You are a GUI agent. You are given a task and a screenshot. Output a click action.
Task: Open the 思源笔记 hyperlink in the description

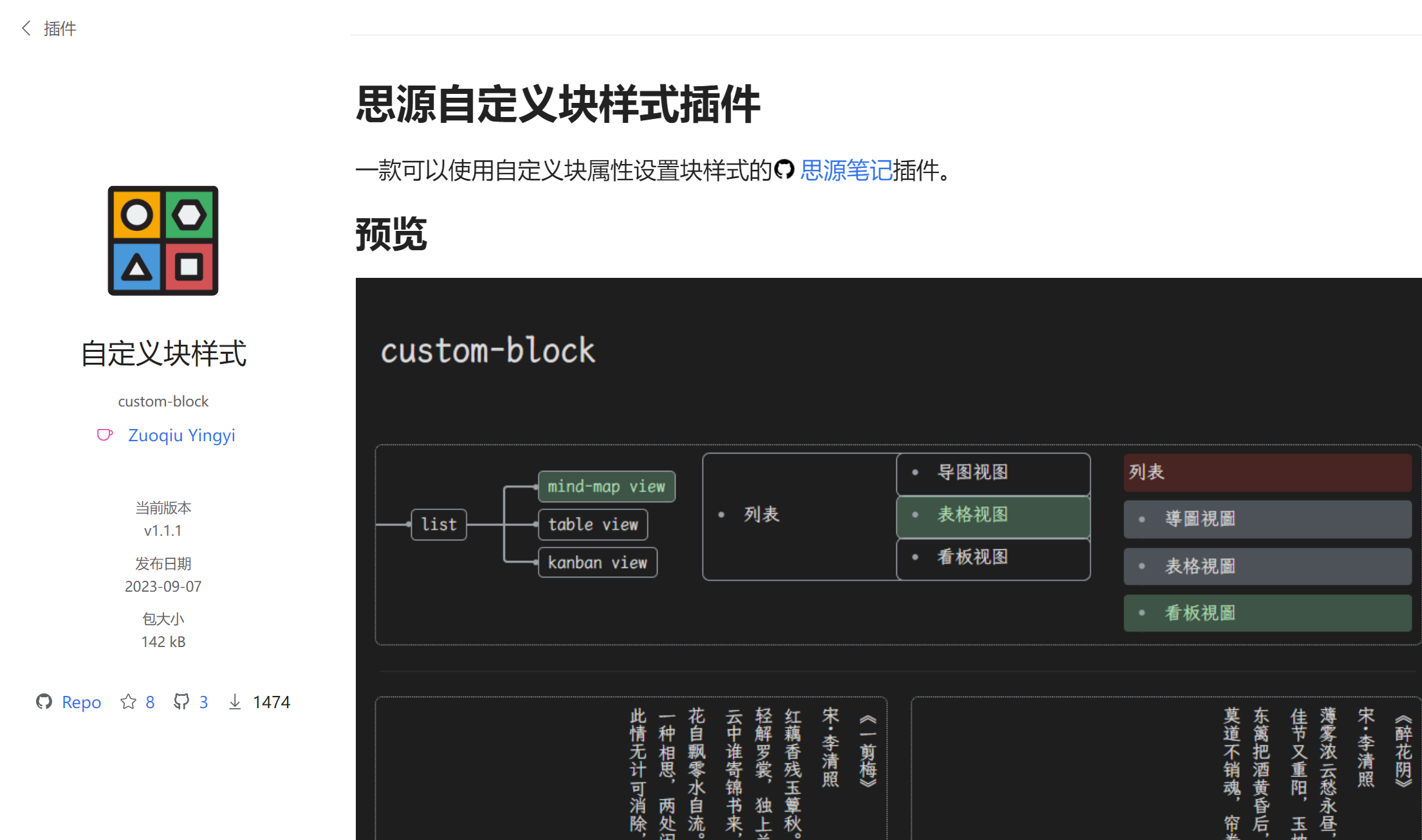pos(845,170)
